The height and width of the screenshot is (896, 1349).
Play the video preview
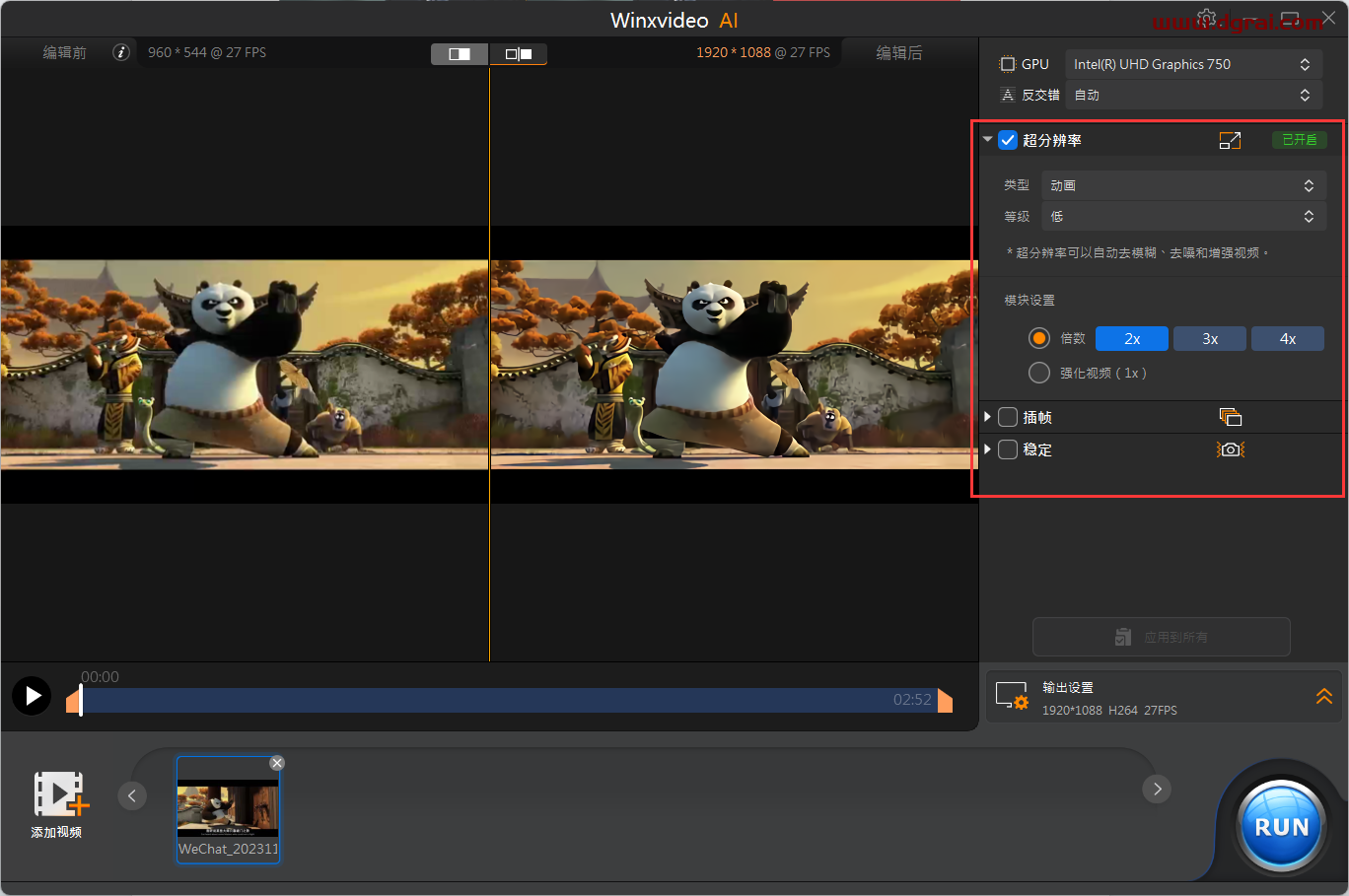click(32, 696)
